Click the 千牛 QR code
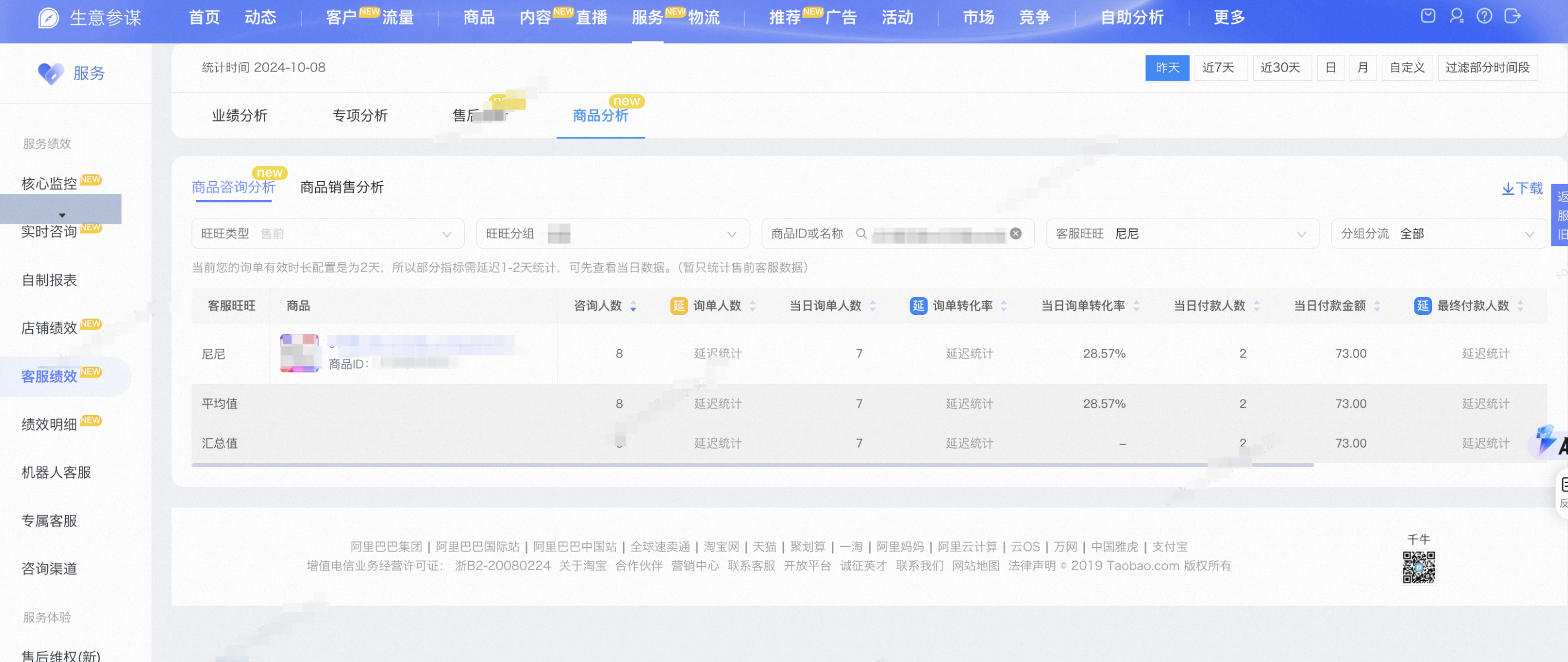The image size is (1568, 662). coord(1418,567)
